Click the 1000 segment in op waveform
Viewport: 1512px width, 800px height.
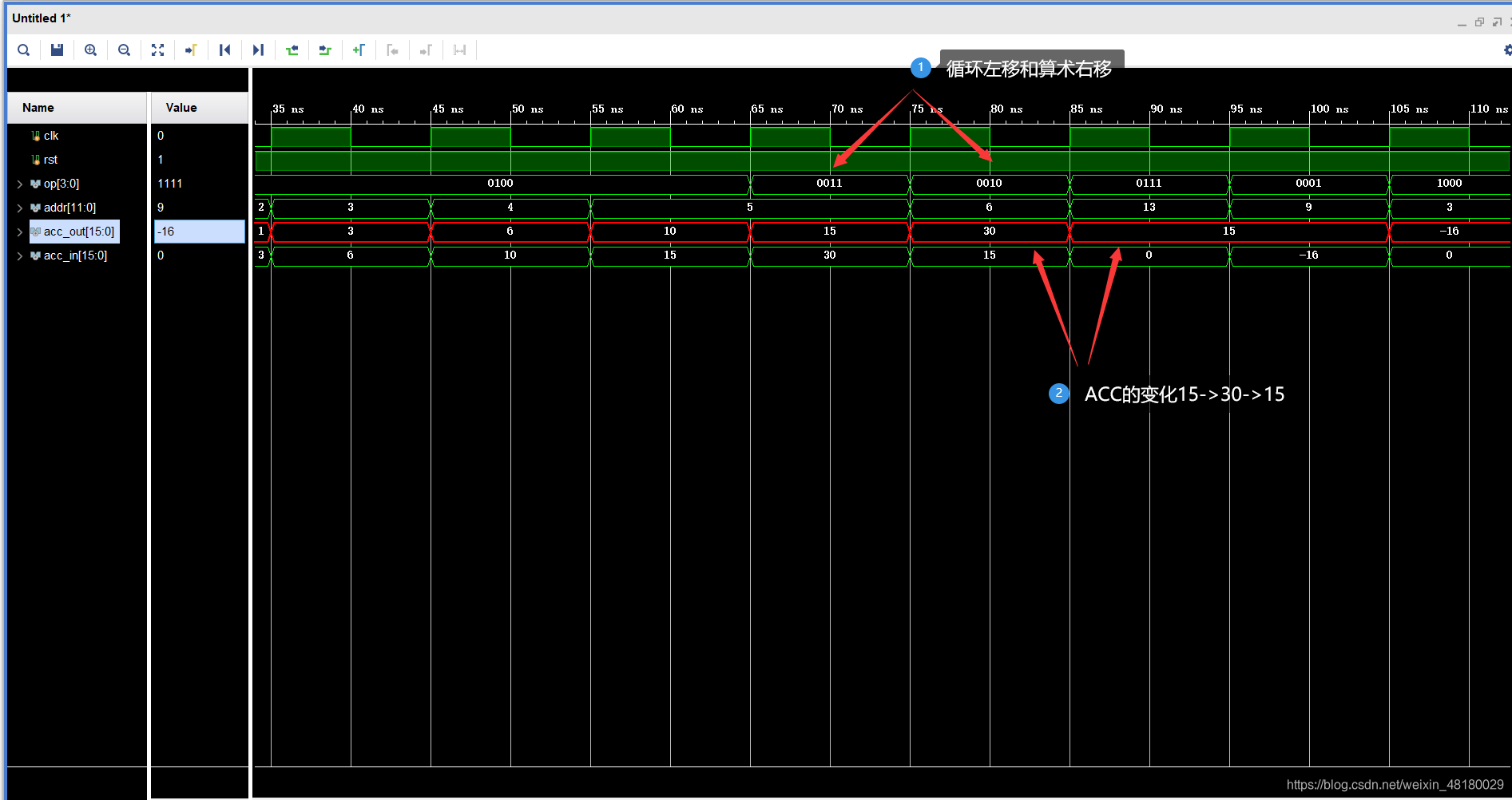tap(1450, 184)
